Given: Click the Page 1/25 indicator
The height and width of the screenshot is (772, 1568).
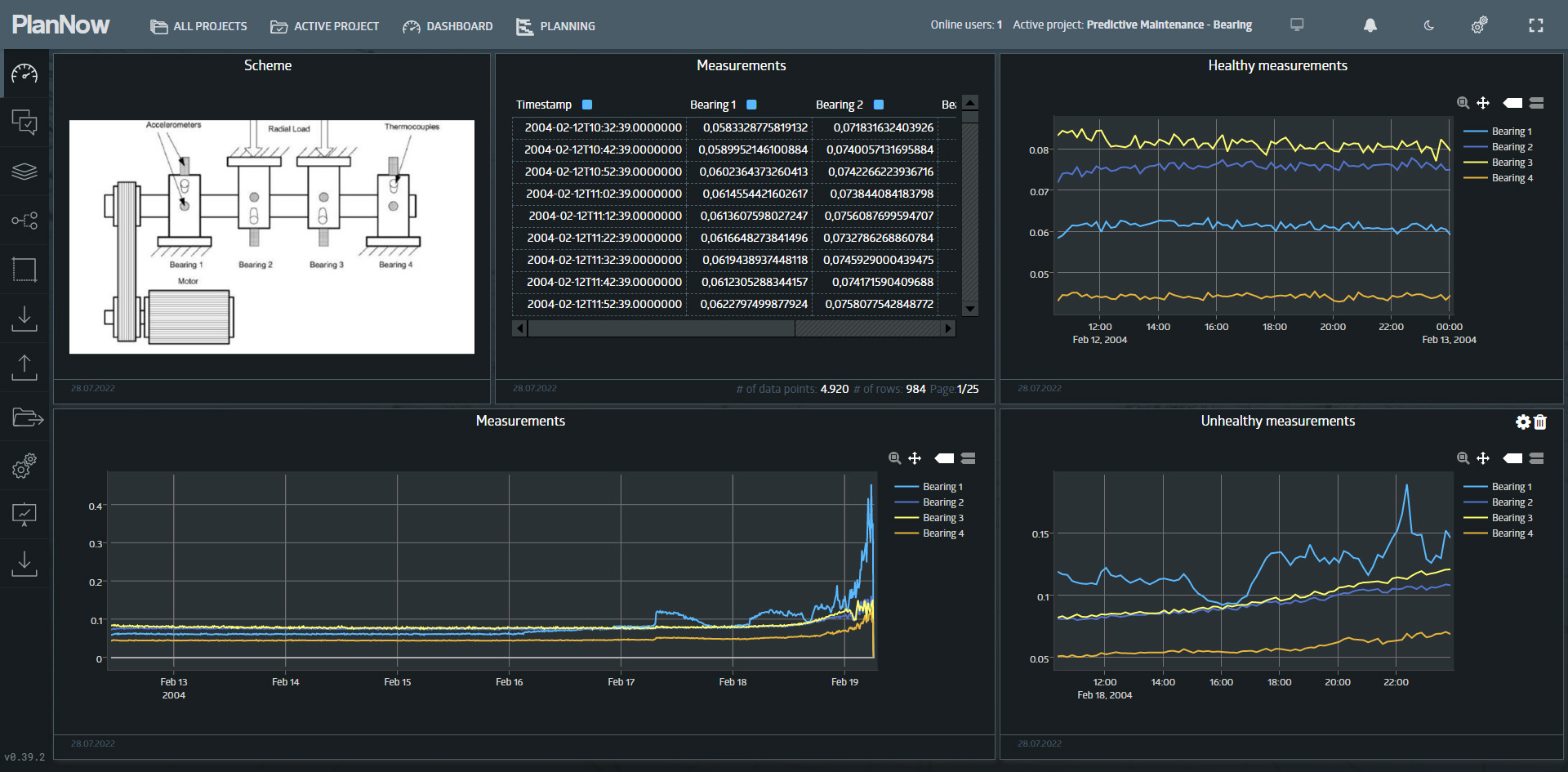Looking at the screenshot, I should [954, 389].
